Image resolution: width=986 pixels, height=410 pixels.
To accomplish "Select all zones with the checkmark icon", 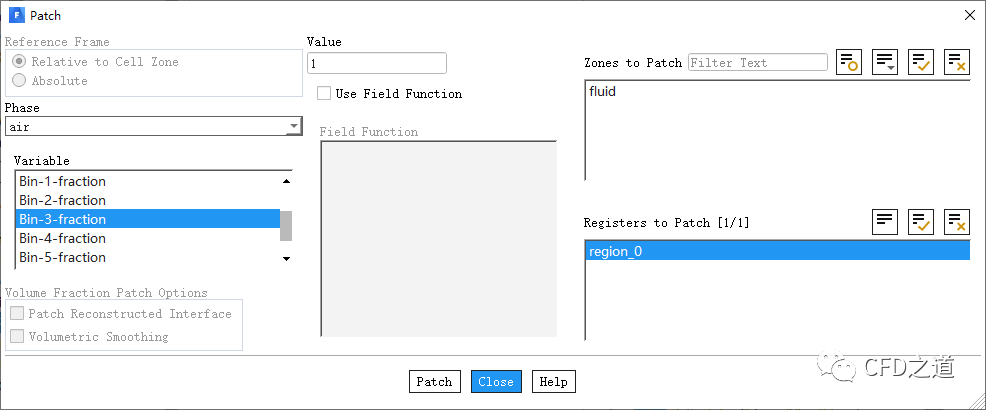I will (921, 62).
